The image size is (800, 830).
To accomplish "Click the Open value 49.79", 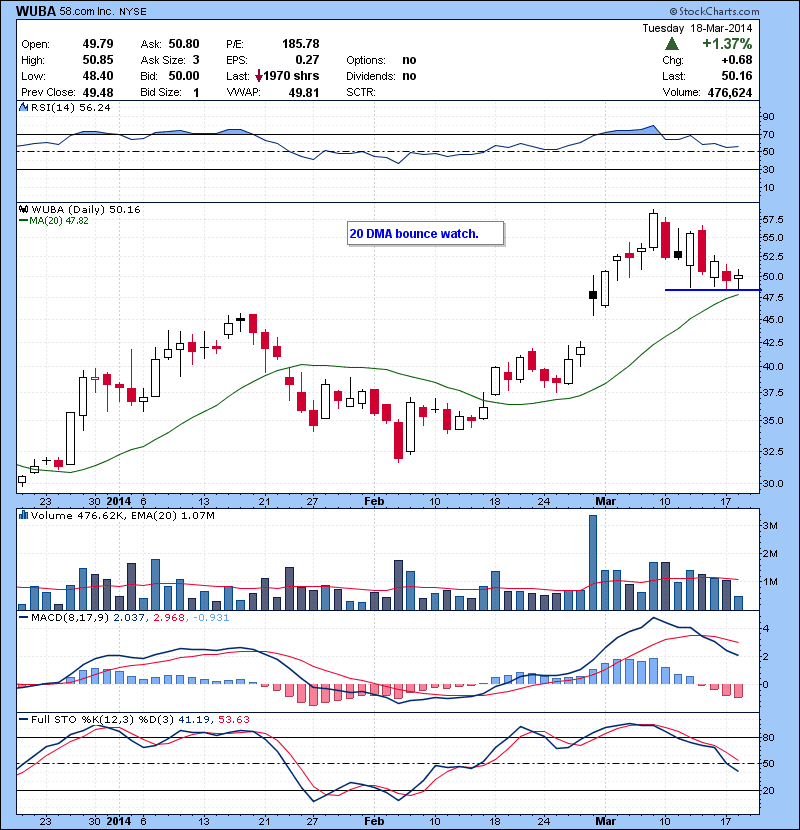I will [98, 44].
